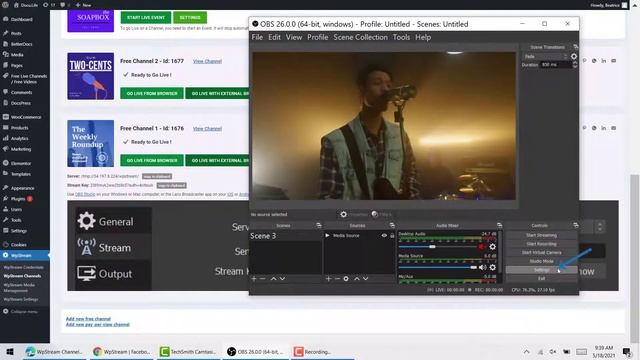Enable Studio Mode in OBS
The image size is (640, 360).
coord(541,261)
